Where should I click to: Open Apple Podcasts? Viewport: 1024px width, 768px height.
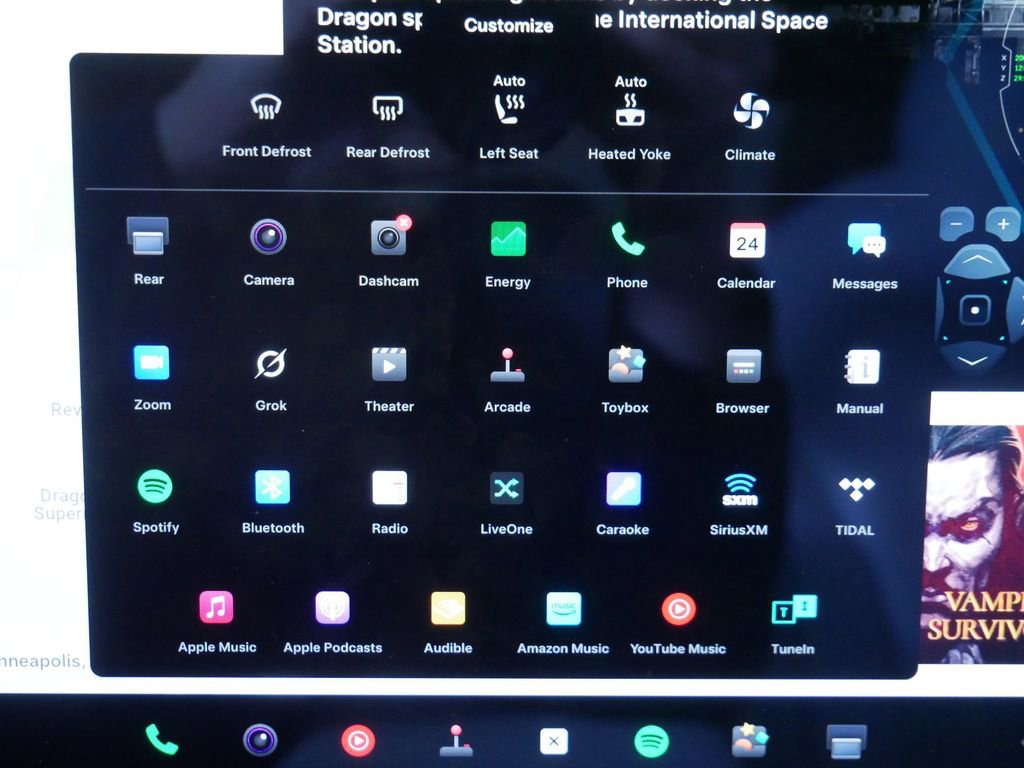[x=332, y=622]
